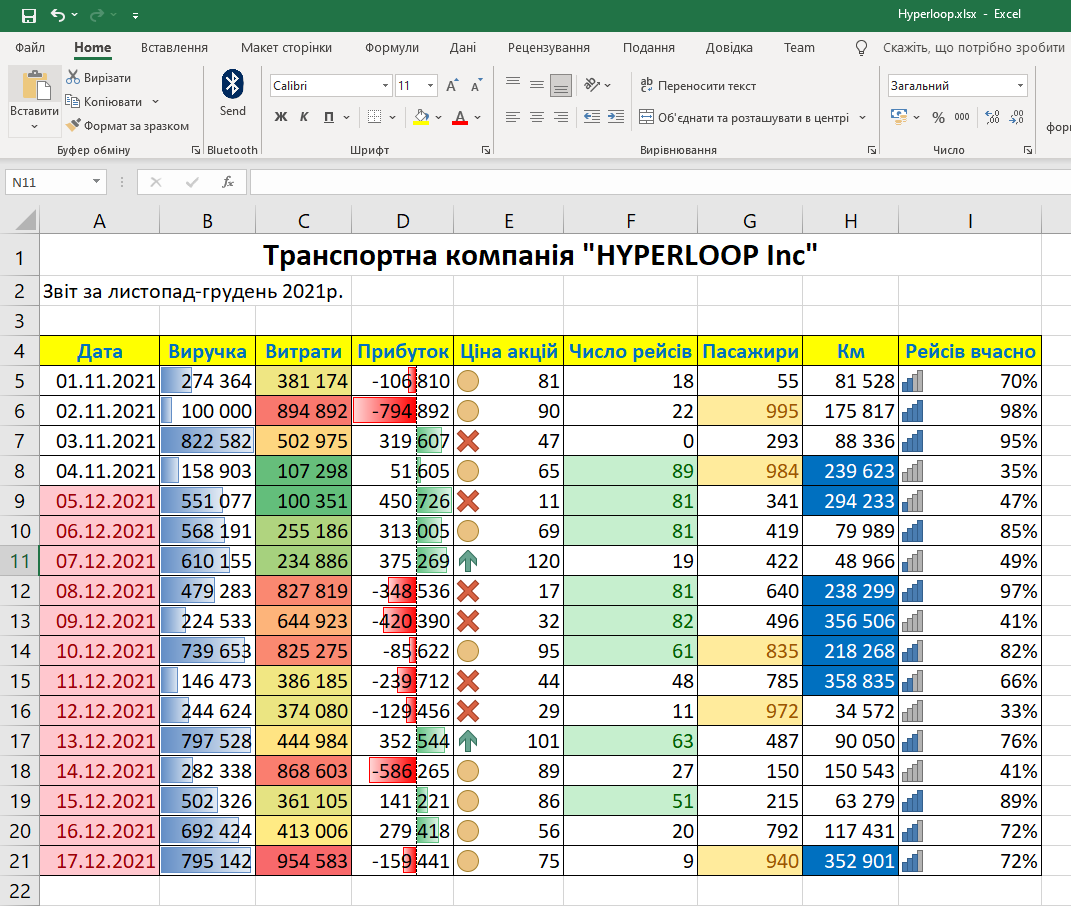Open the Name Box dropdown arrow
The image size is (1071, 906).
[x=97, y=182]
